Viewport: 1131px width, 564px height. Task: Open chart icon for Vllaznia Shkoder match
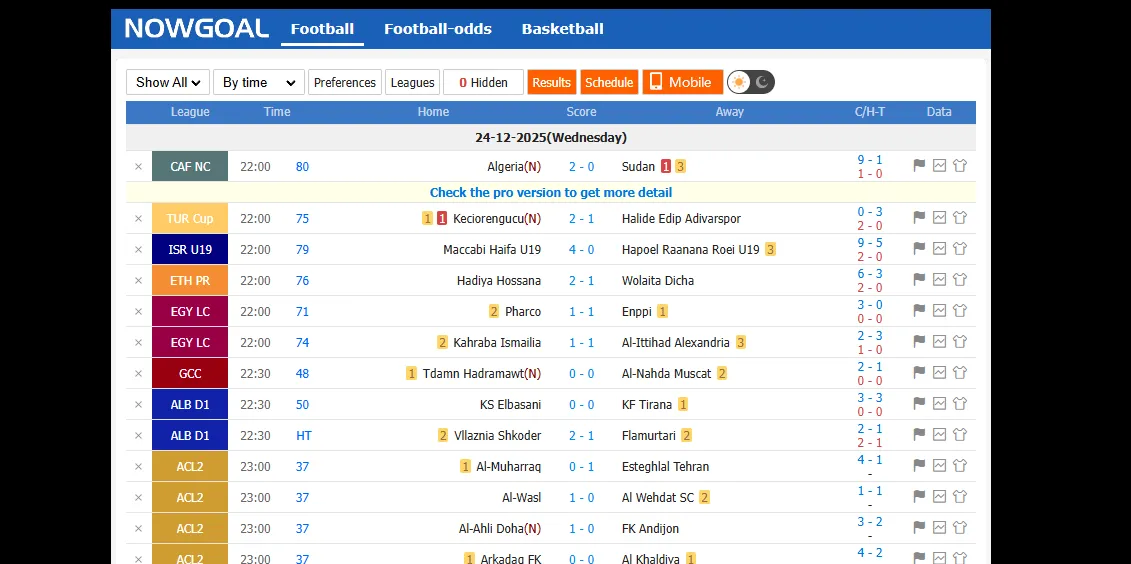(x=939, y=435)
